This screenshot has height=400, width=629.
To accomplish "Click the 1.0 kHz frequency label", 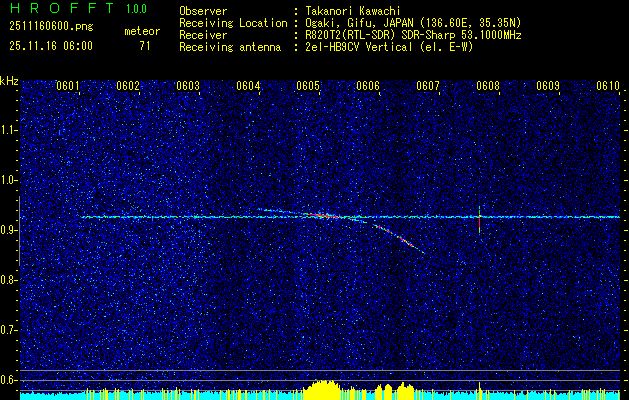I will tap(8, 180).
